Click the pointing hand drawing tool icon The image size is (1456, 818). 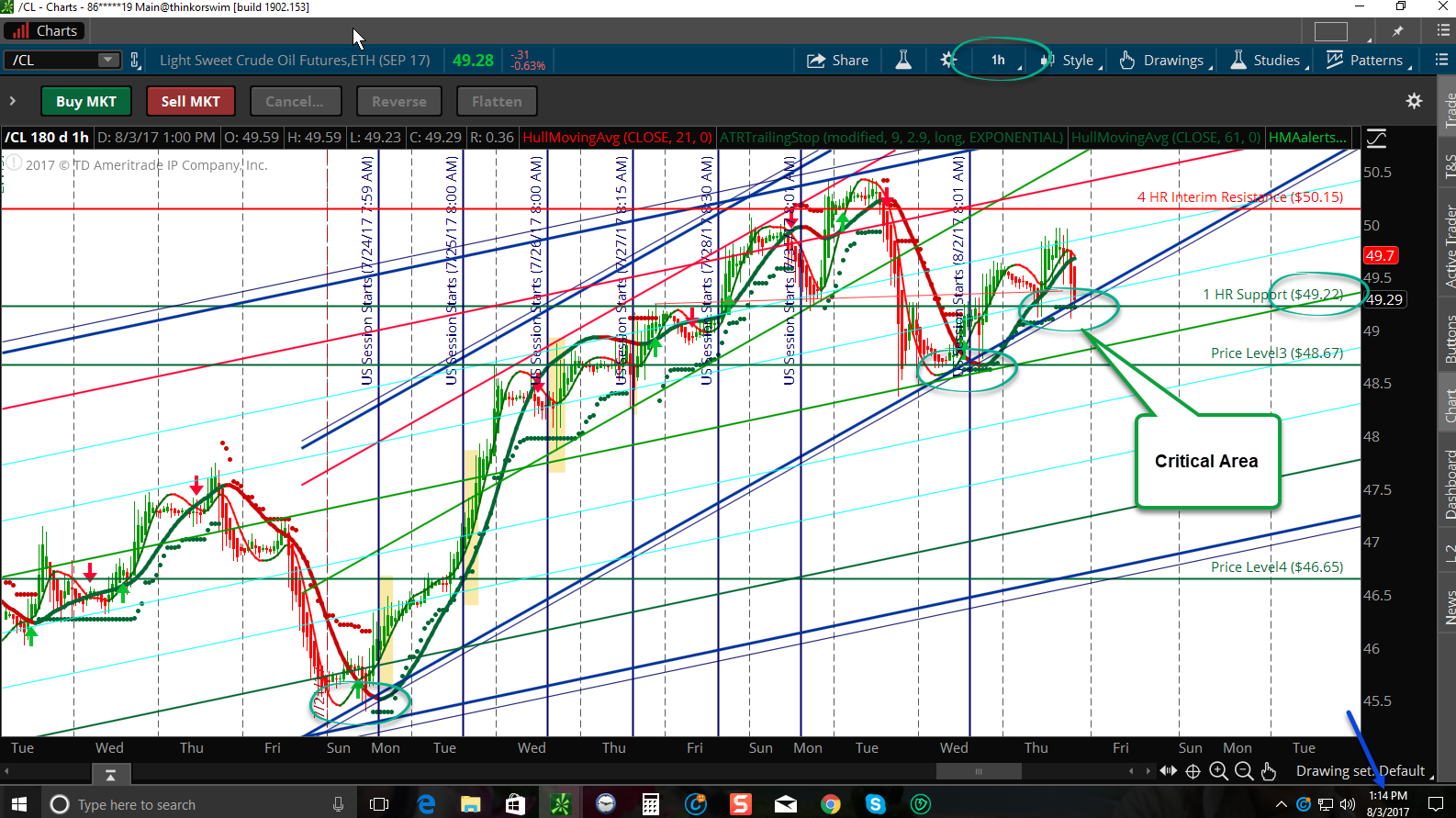[x=1269, y=771]
